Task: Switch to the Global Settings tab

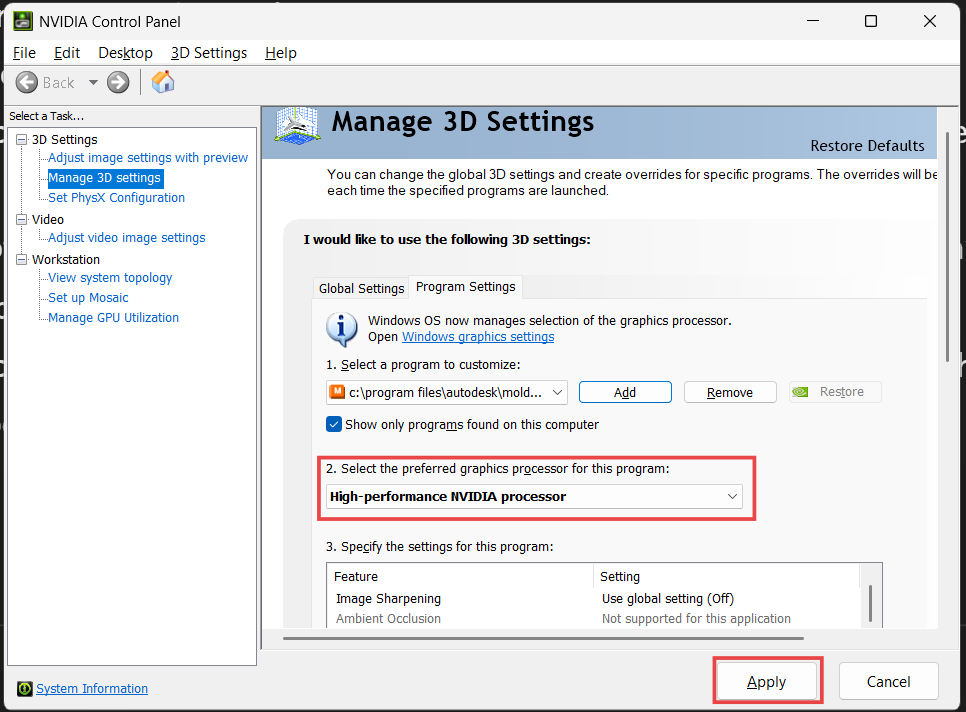Action: click(361, 288)
